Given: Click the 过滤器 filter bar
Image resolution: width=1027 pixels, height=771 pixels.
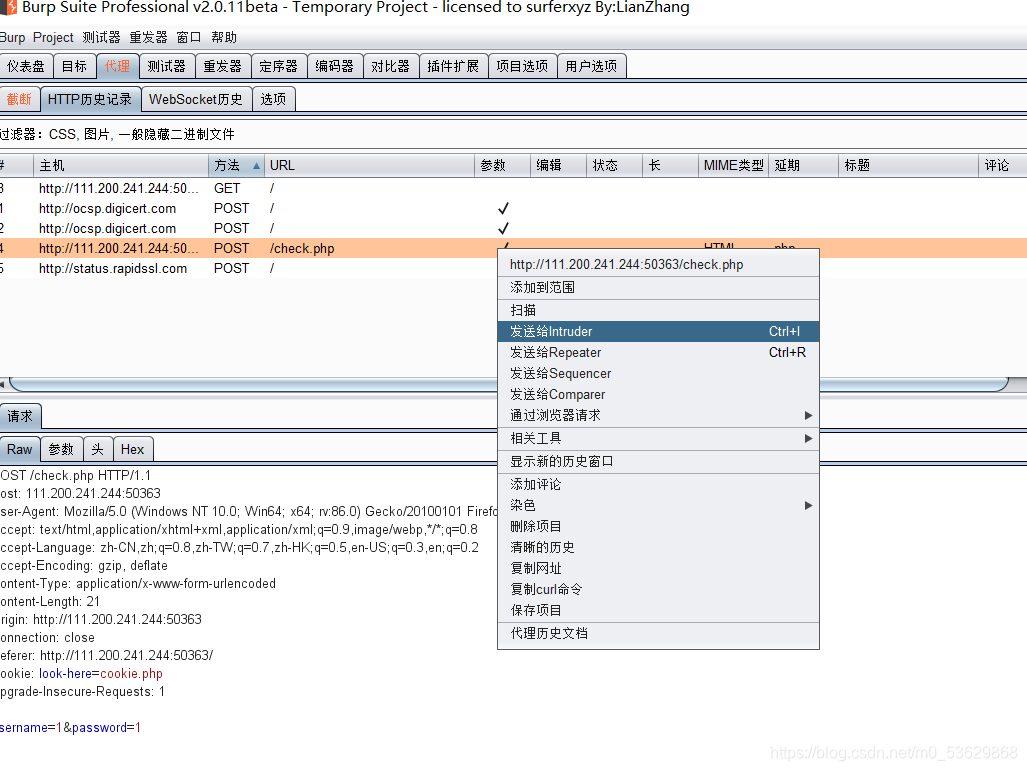Looking at the screenshot, I should 514,134.
